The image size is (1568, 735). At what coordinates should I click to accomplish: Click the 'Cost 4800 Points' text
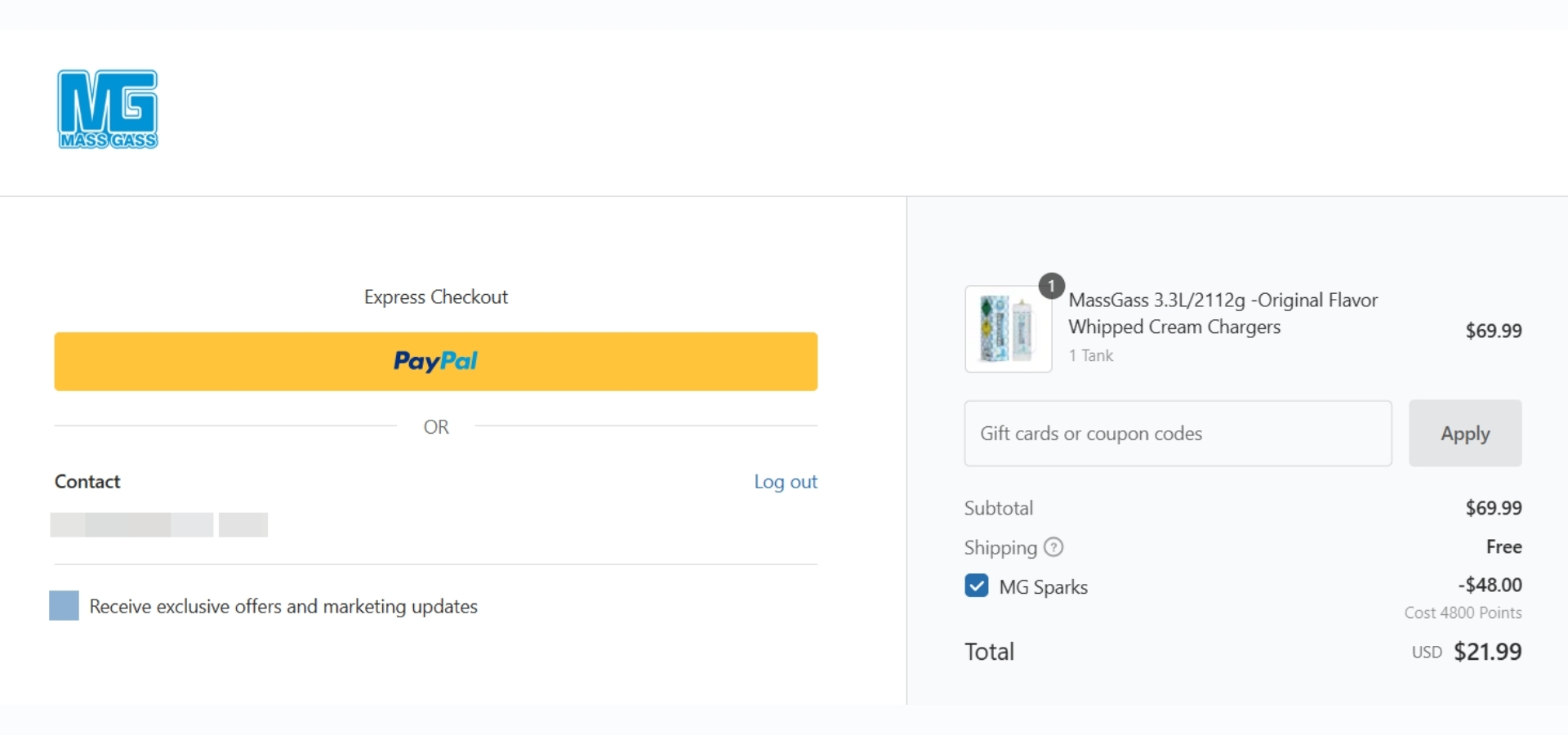[1463, 612]
